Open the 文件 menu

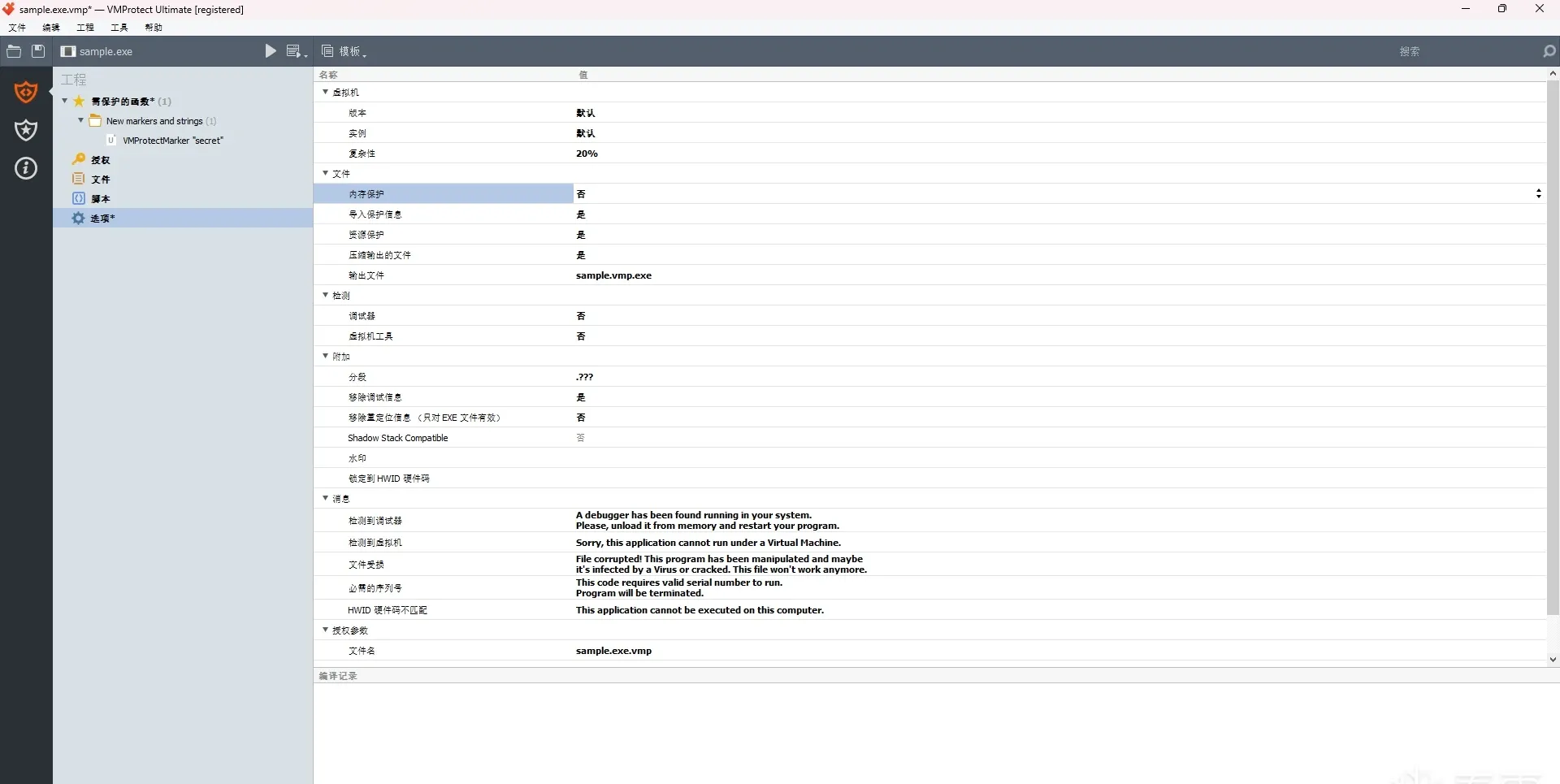[17, 28]
